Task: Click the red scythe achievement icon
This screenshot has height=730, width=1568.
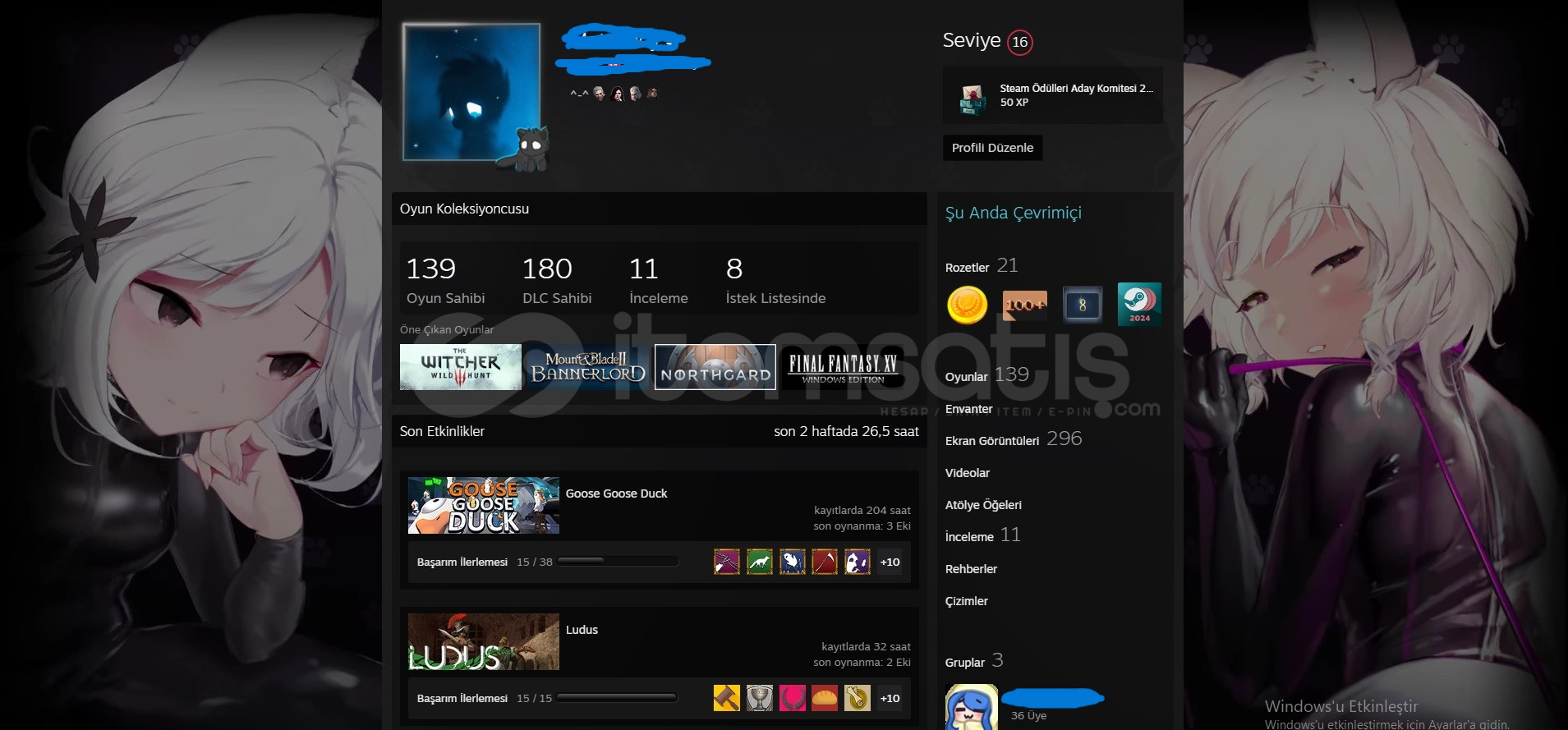Action: pos(825,562)
